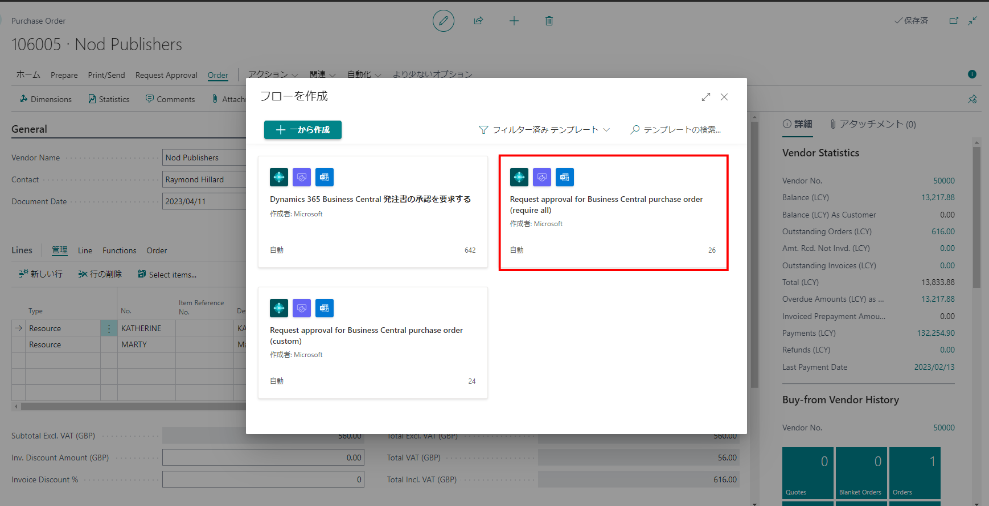Click the delete trash icon
This screenshot has width=989, height=506.
tap(549, 21)
